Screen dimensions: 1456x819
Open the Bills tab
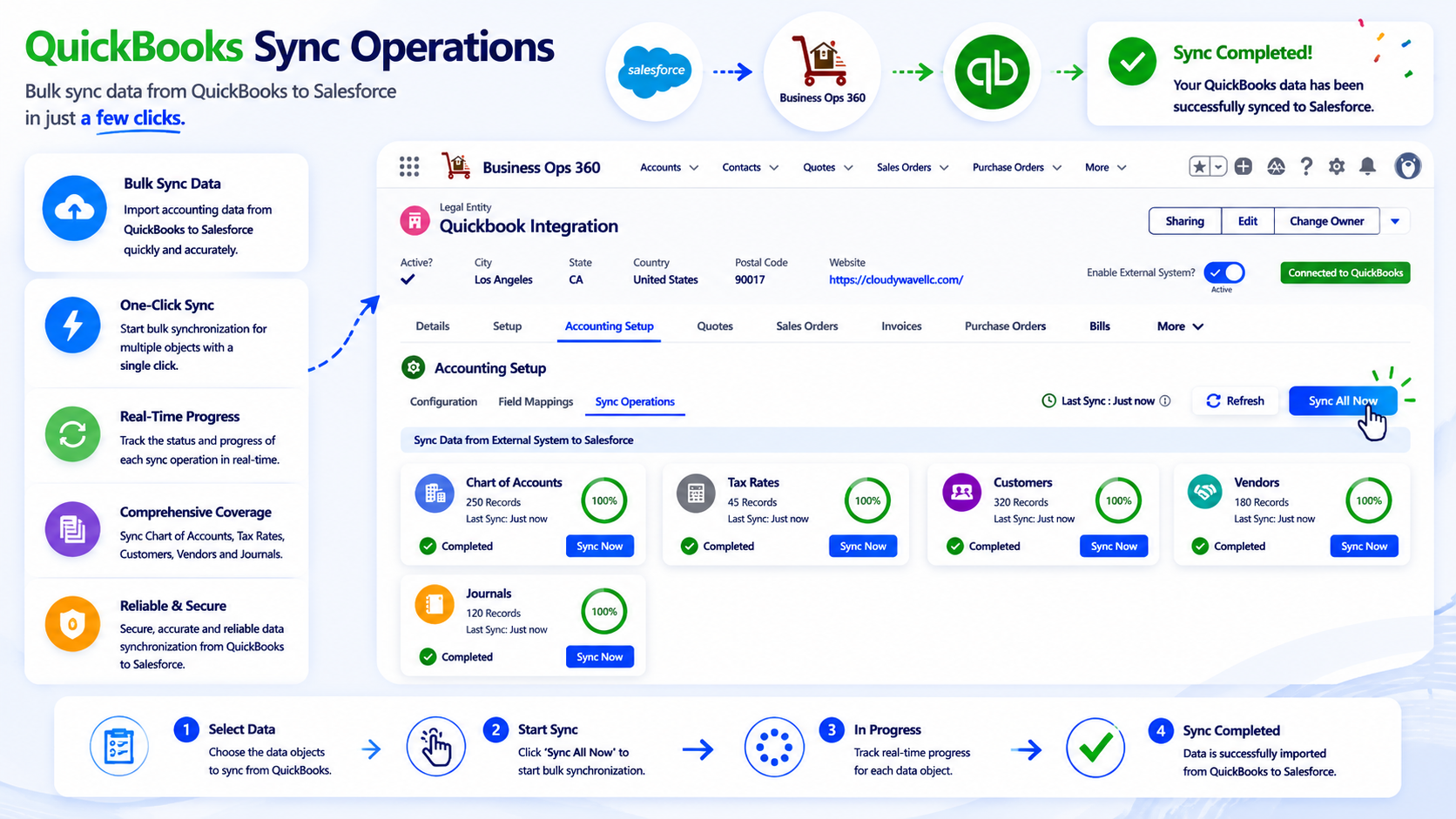coord(1100,326)
